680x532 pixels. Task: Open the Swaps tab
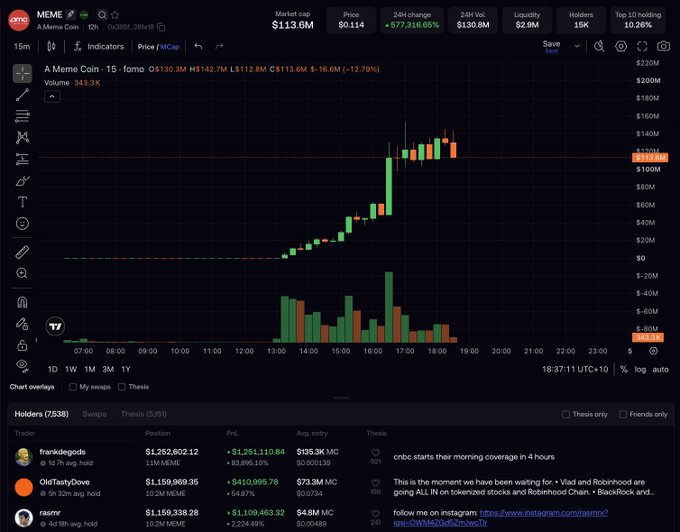click(95, 414)
